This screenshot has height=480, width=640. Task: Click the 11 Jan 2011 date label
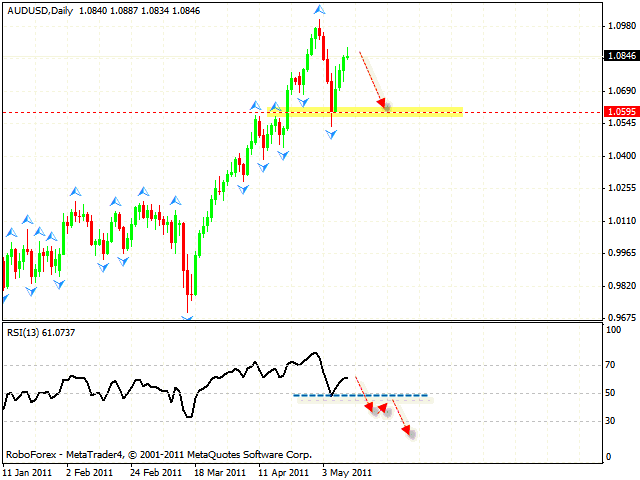coord(25,470)
